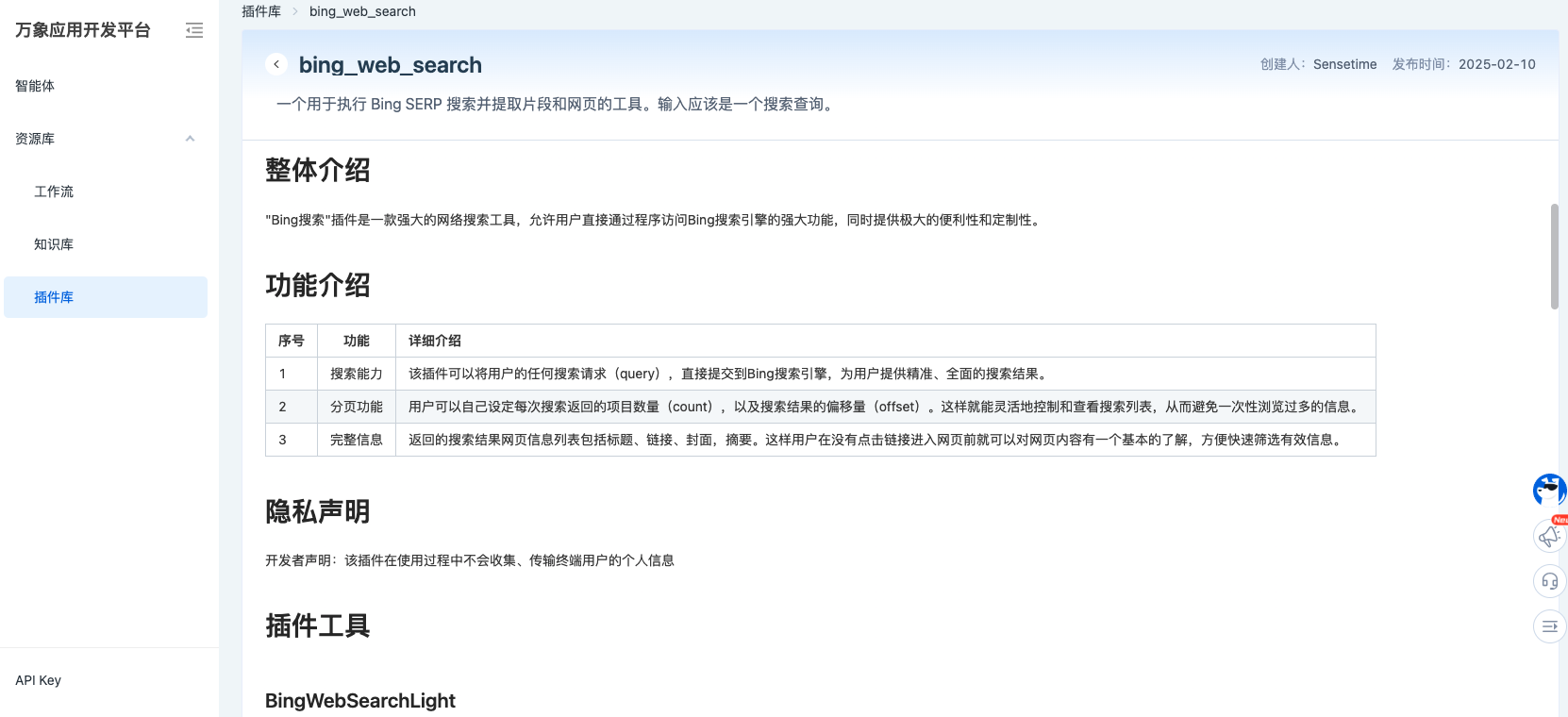1568x717 pixels.
Task: Open API Key settings
Action: [x=39, y=680]
